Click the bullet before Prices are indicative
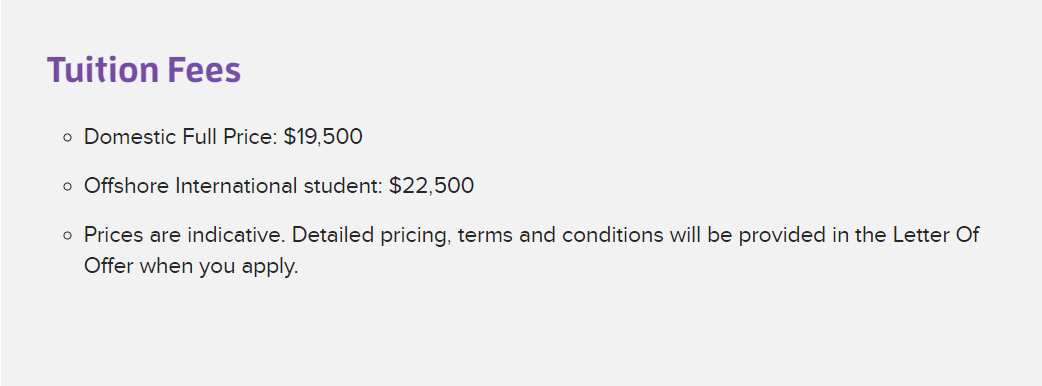 tap(66, 235)
